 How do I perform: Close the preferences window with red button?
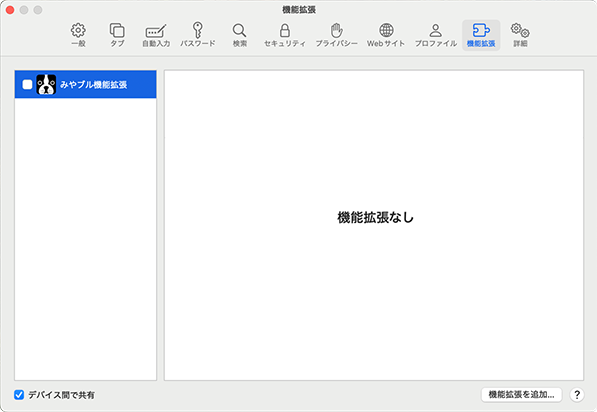(x=10, y=10)
